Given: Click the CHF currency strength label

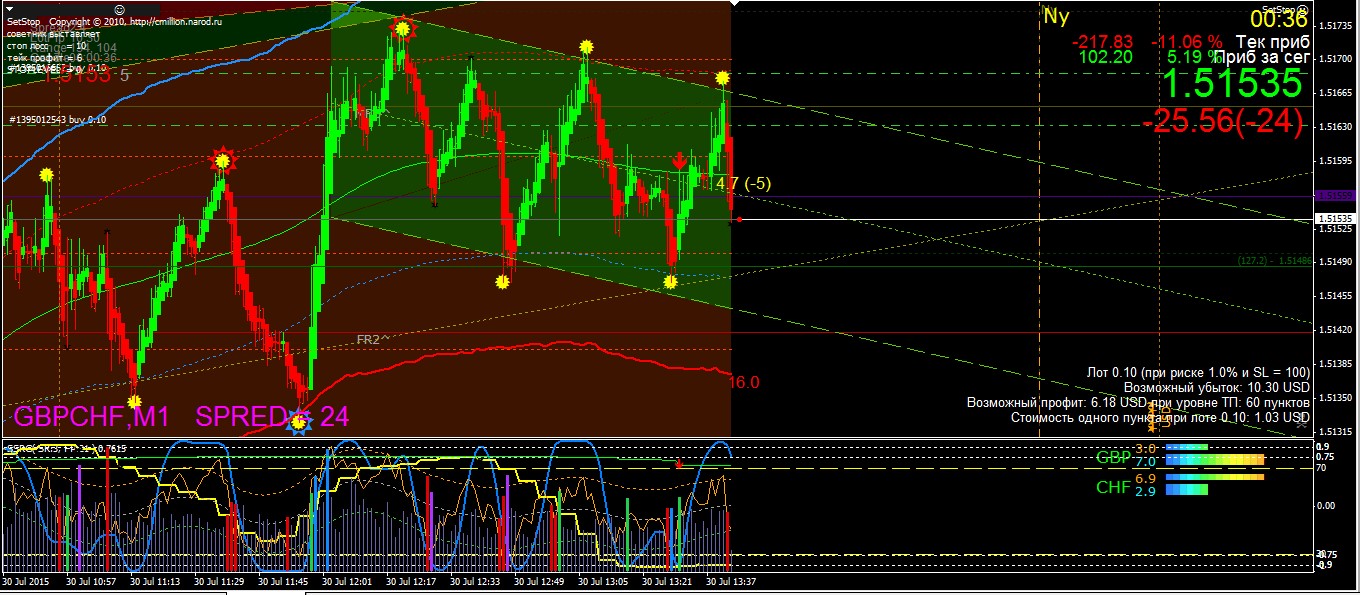Looking at the screenshot, I should point(1113,488).
